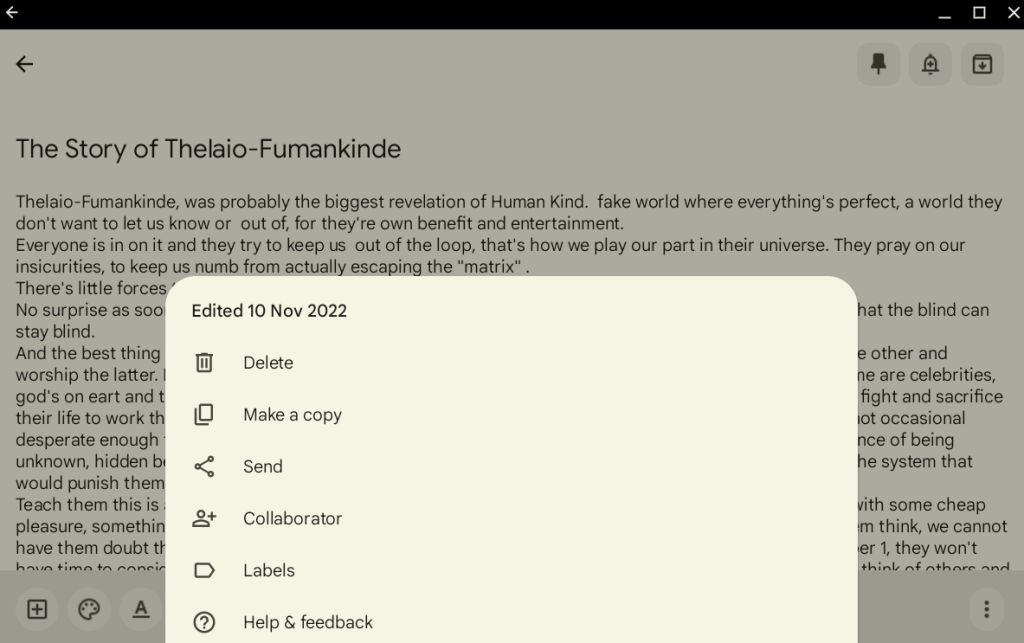Pin this note with the pin icon

[x=878, y=64]
